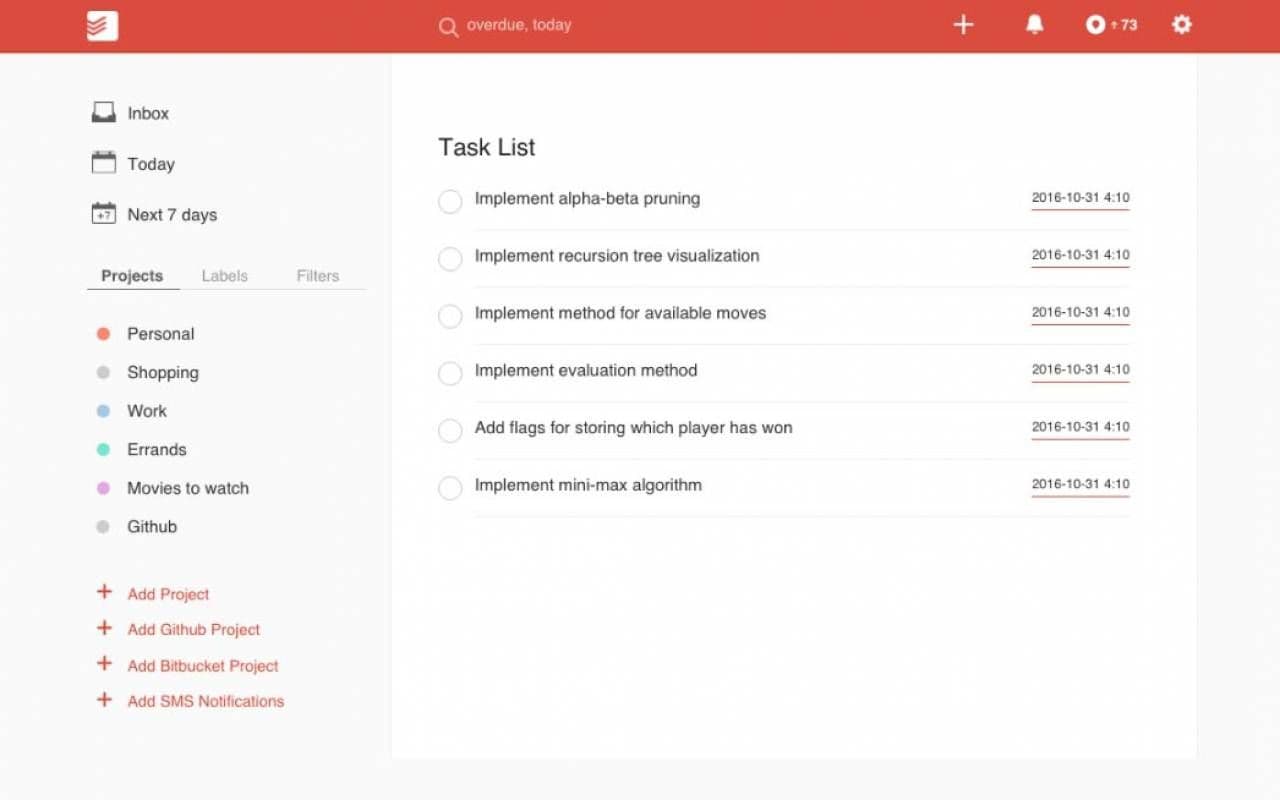
Task: Open the Next 7 days icon
Action: (104, 214)
